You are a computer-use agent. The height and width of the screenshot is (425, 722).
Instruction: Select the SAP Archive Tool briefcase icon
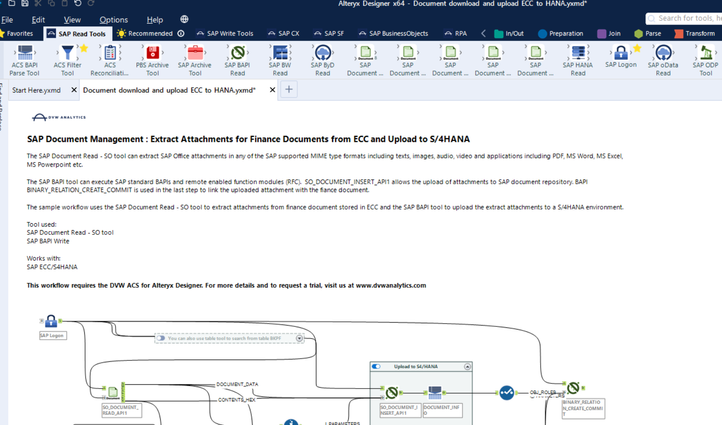coord(195,53)
